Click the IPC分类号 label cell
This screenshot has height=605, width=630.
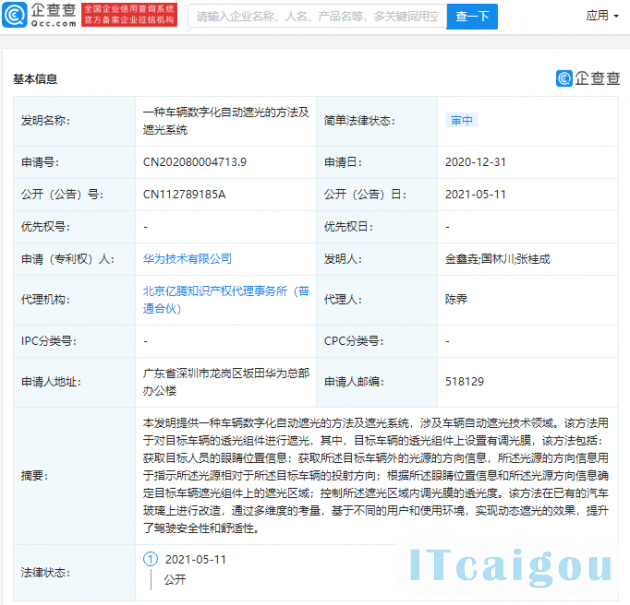[x=74, y=341]
